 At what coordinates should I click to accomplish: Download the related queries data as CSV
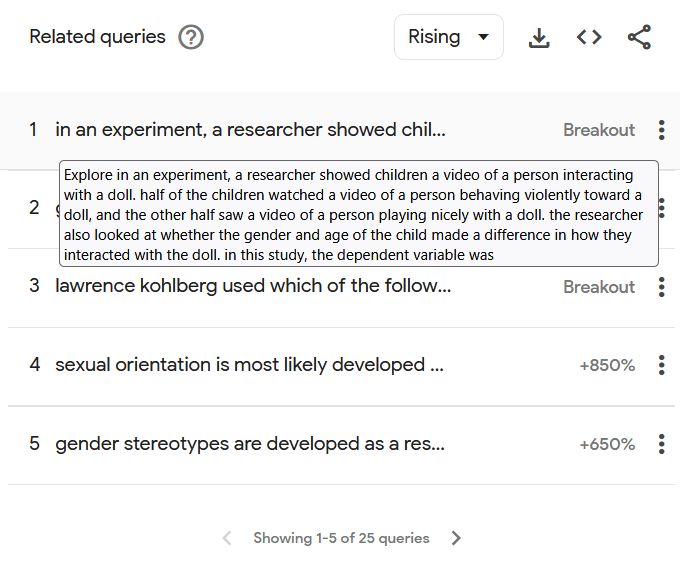coord(539,38)
